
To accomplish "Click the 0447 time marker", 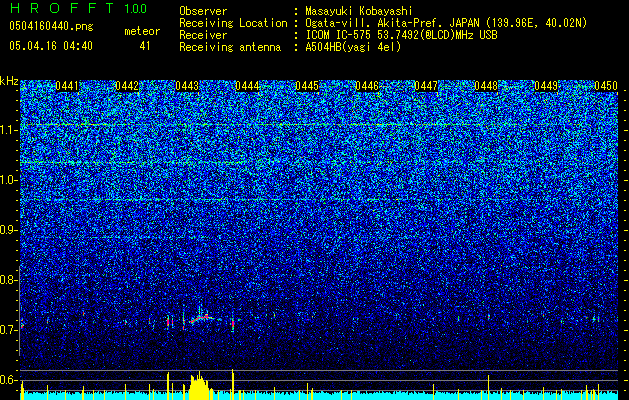I will (426, 86).
